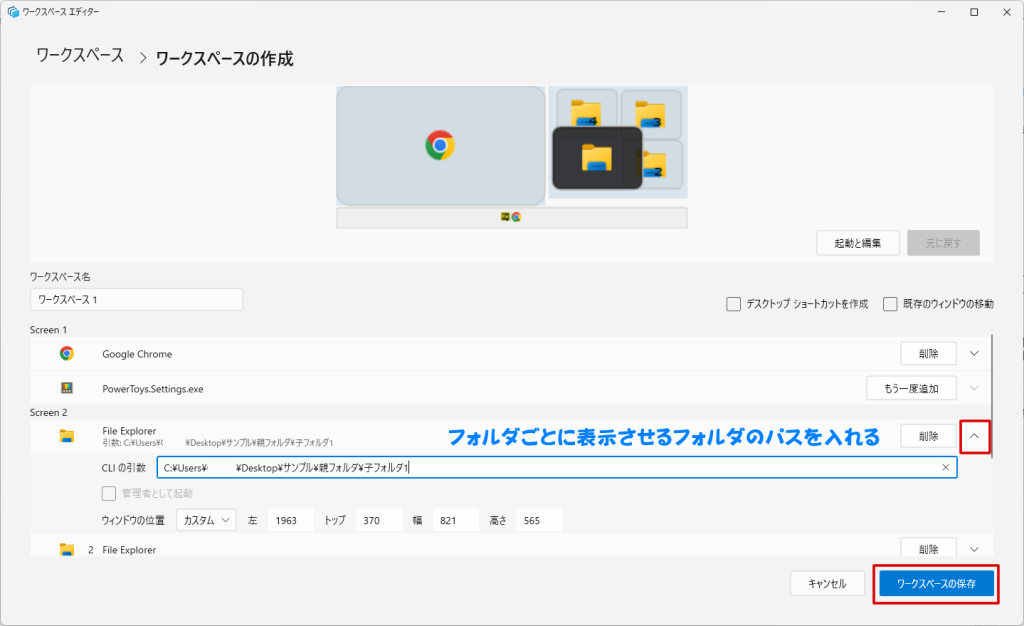The height and width of the screenshot is (626, 1024).
Task: Click the expanded File Explorer folder icon
Action: click(67, 436)
